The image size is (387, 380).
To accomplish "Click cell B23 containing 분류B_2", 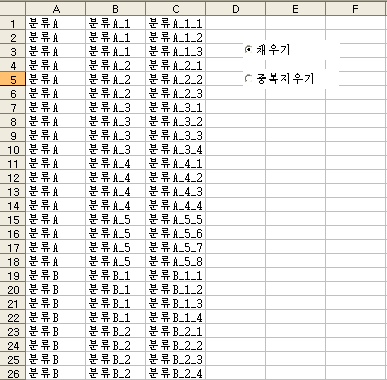I will pos(116,331).
